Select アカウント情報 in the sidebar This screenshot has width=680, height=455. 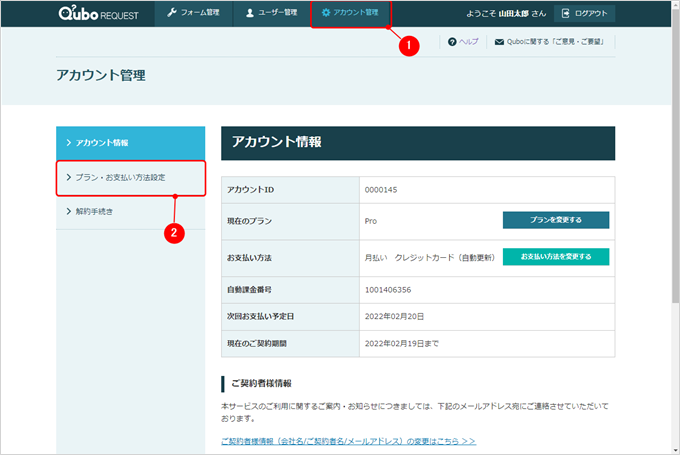tap(131, 143)
